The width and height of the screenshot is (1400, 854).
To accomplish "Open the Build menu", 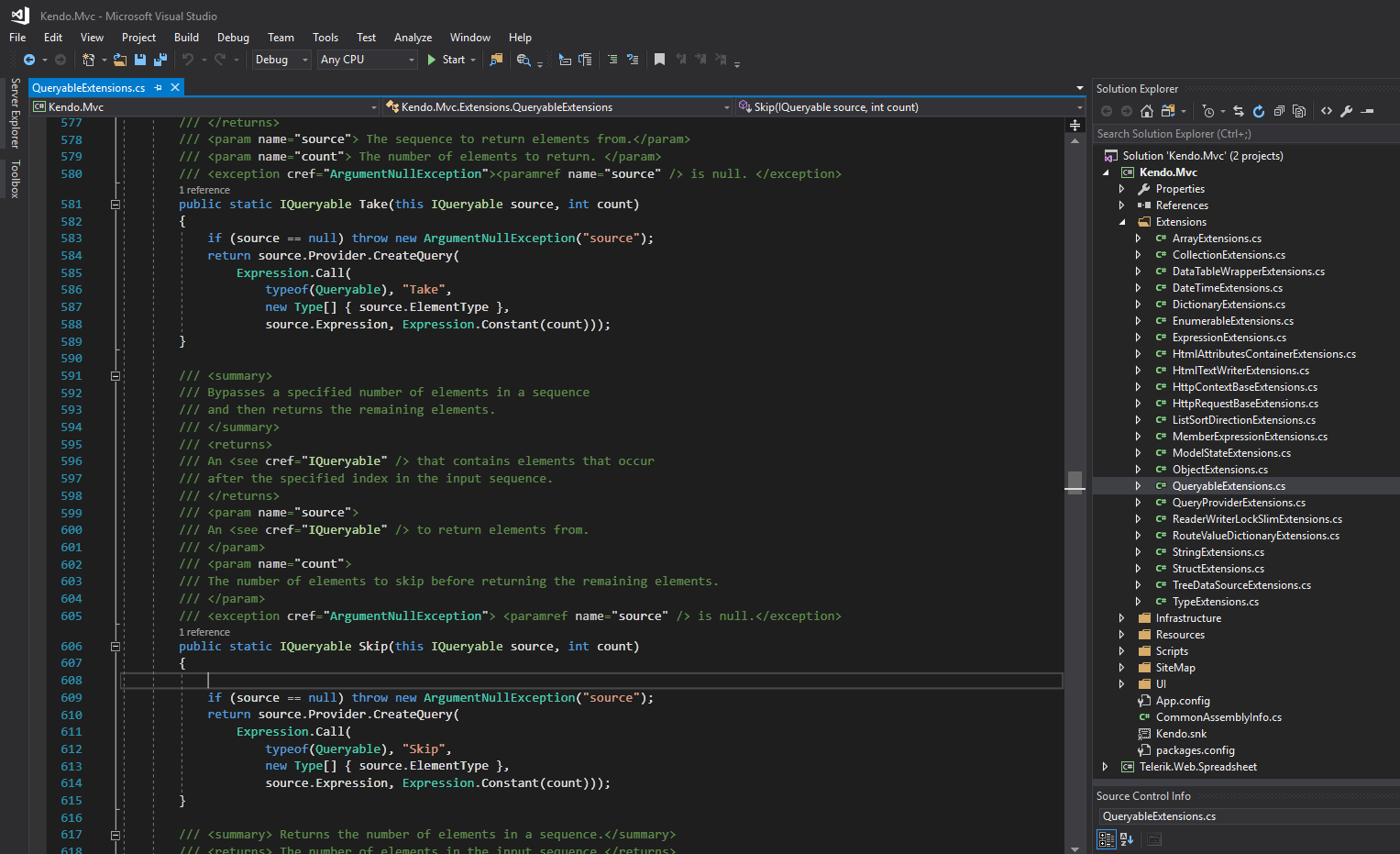I will click(x=186, y=38).
